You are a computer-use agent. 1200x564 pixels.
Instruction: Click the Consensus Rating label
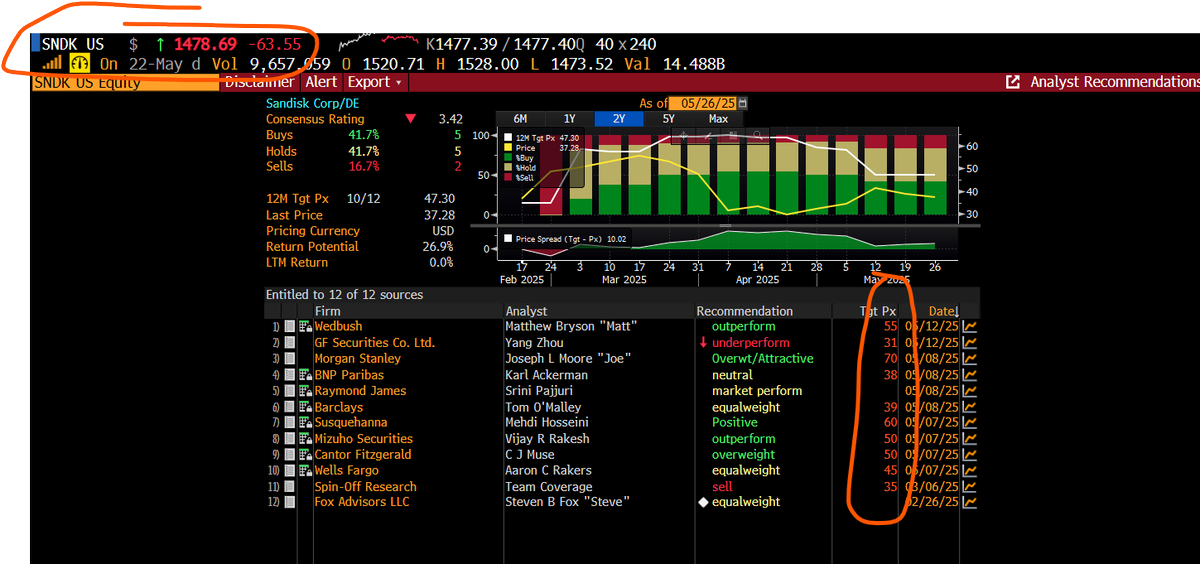[316, 119]
